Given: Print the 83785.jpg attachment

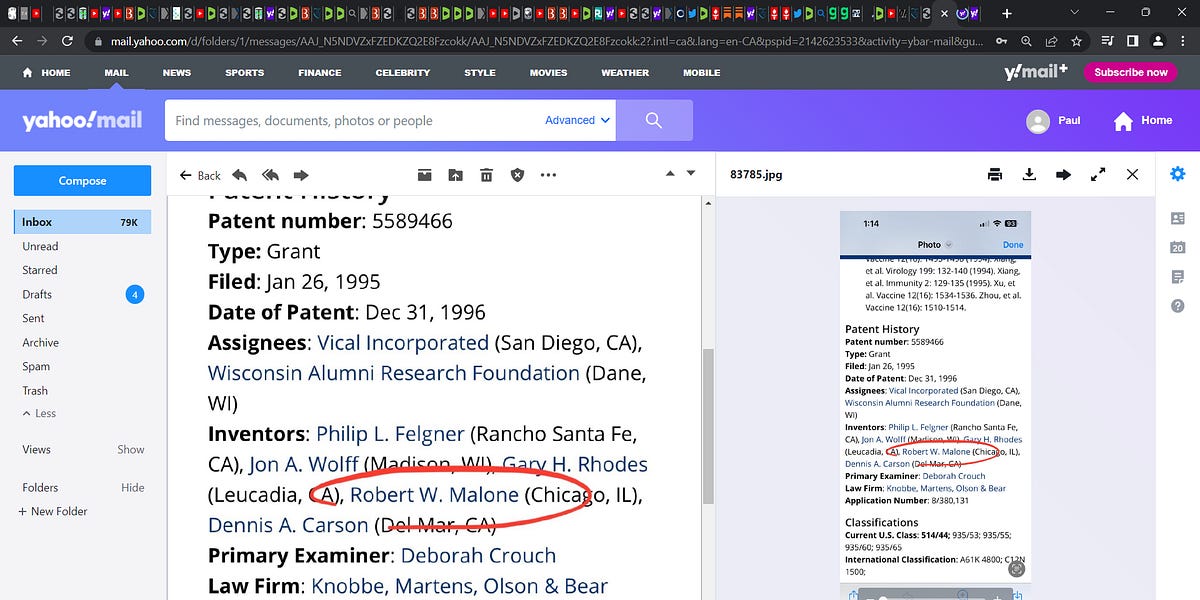Looking at the screenshot, I should click(995, 174).
